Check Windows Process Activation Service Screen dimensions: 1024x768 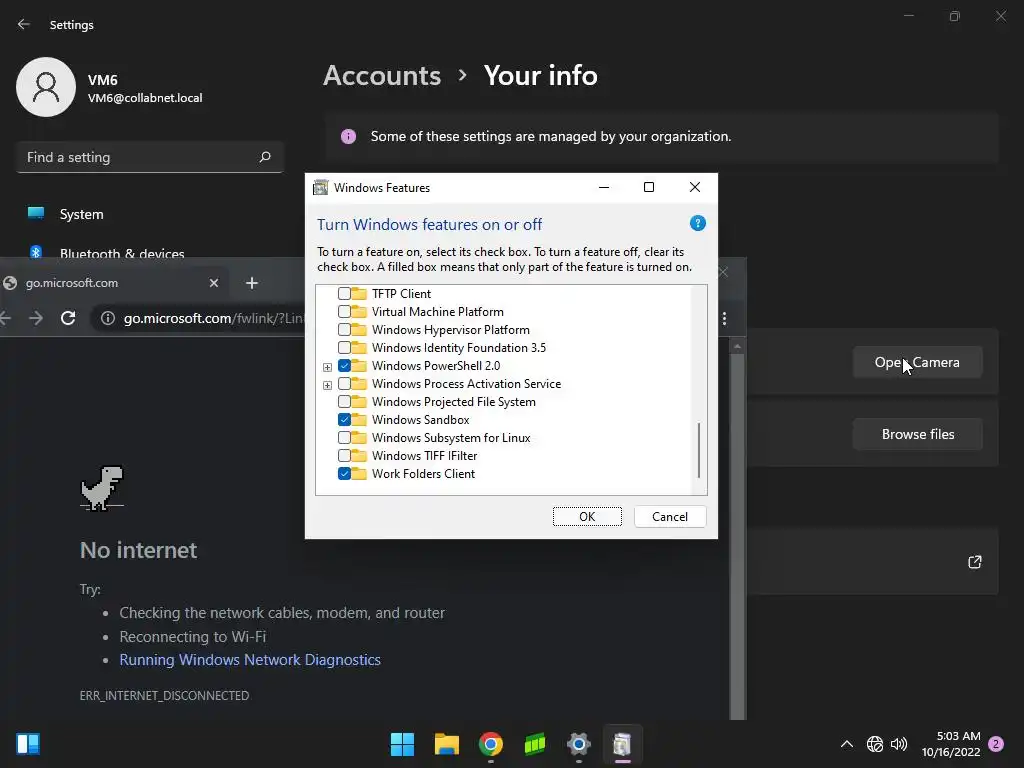(x=344, y=384)
